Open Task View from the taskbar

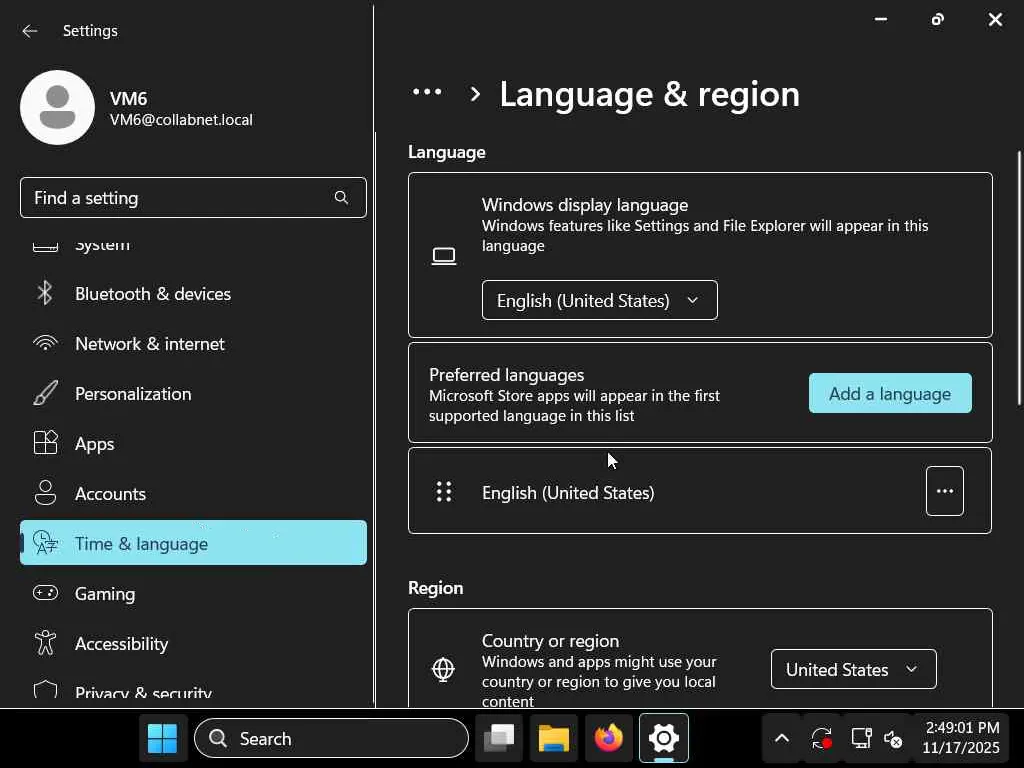click(499, 739)
